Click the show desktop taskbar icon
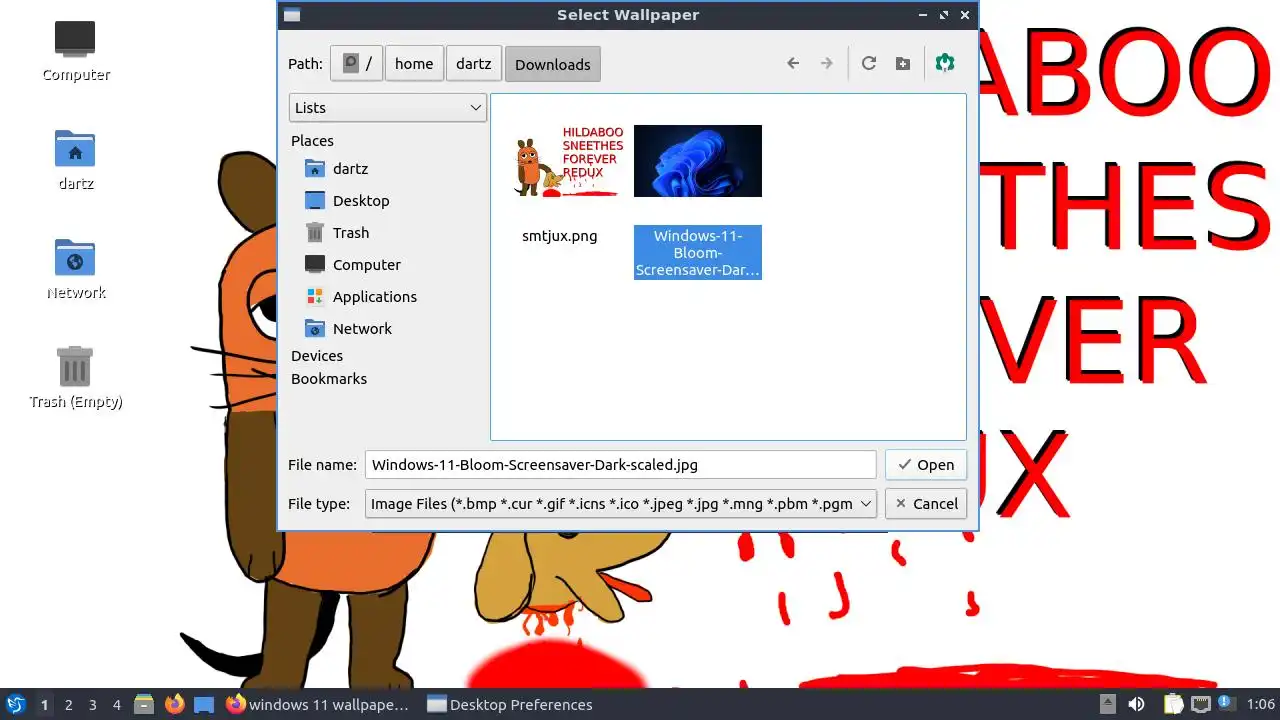Screen dimensions: 1280x720 [x=204, y=705]
